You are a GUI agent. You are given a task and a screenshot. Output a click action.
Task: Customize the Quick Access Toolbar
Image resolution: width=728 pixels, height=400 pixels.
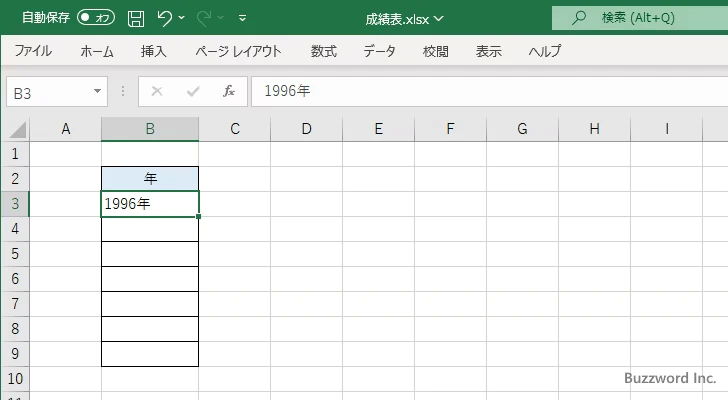point(242,18)
